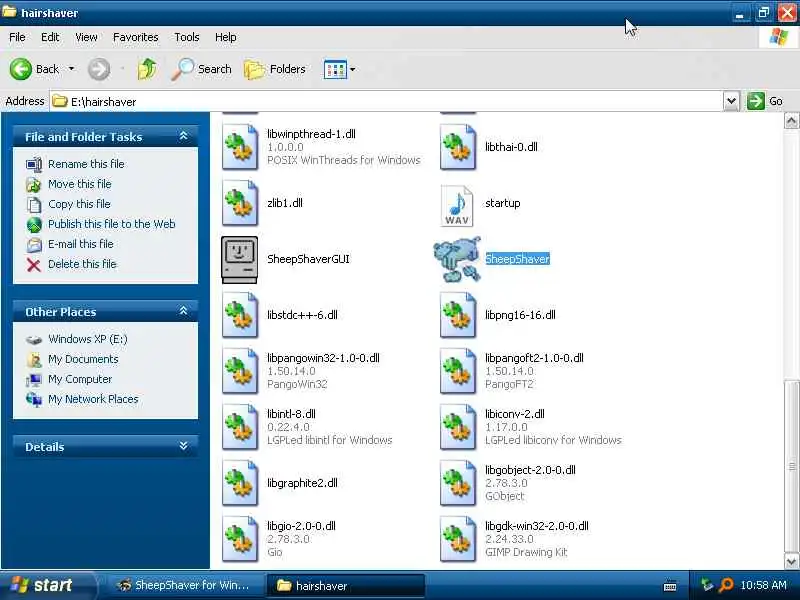The width and height of the screenshot is (800, 600).
Task: Select the libpng16-16.dll file icon
Action: [x=458, y=315]
